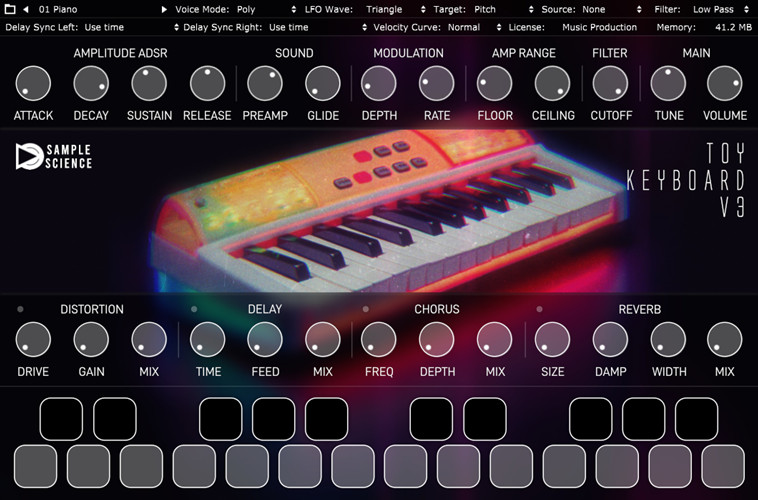Click the Chorus Mix knob

click(495, 340)
